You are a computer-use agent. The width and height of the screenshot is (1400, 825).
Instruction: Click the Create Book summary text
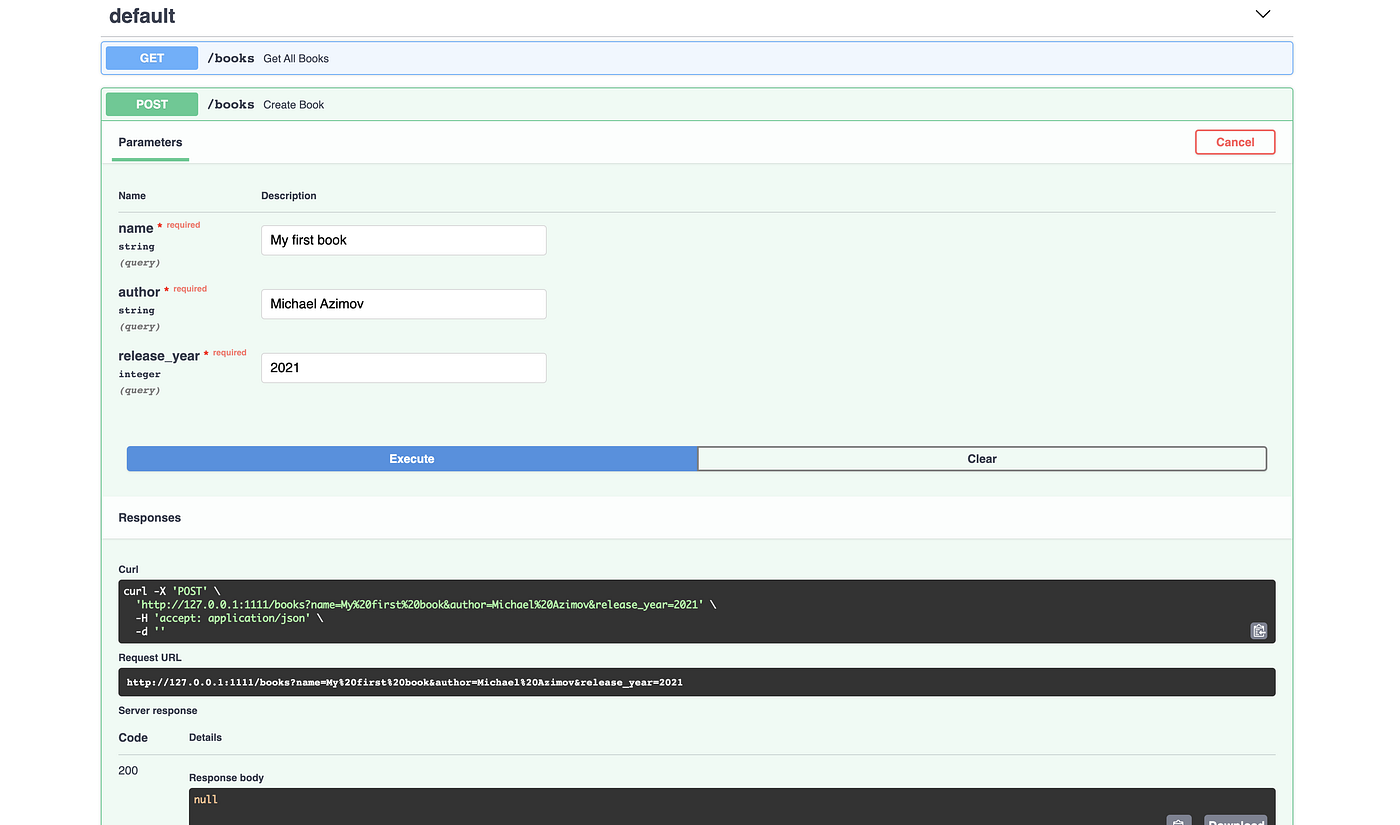click(x=293, y=104)
